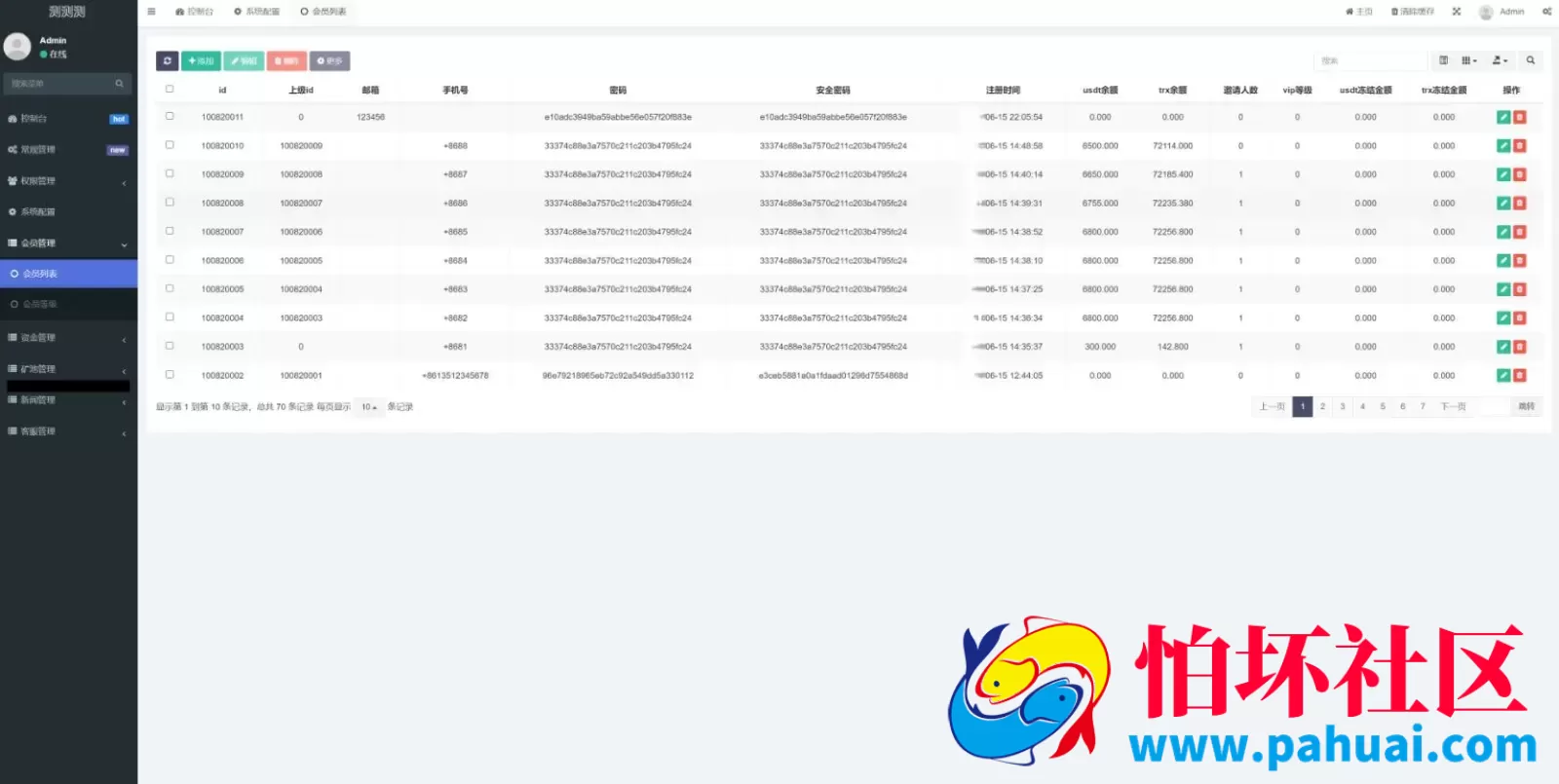Go to next page with 下一页
This screenshot has height=784, width=1559.
(1453, 407)
